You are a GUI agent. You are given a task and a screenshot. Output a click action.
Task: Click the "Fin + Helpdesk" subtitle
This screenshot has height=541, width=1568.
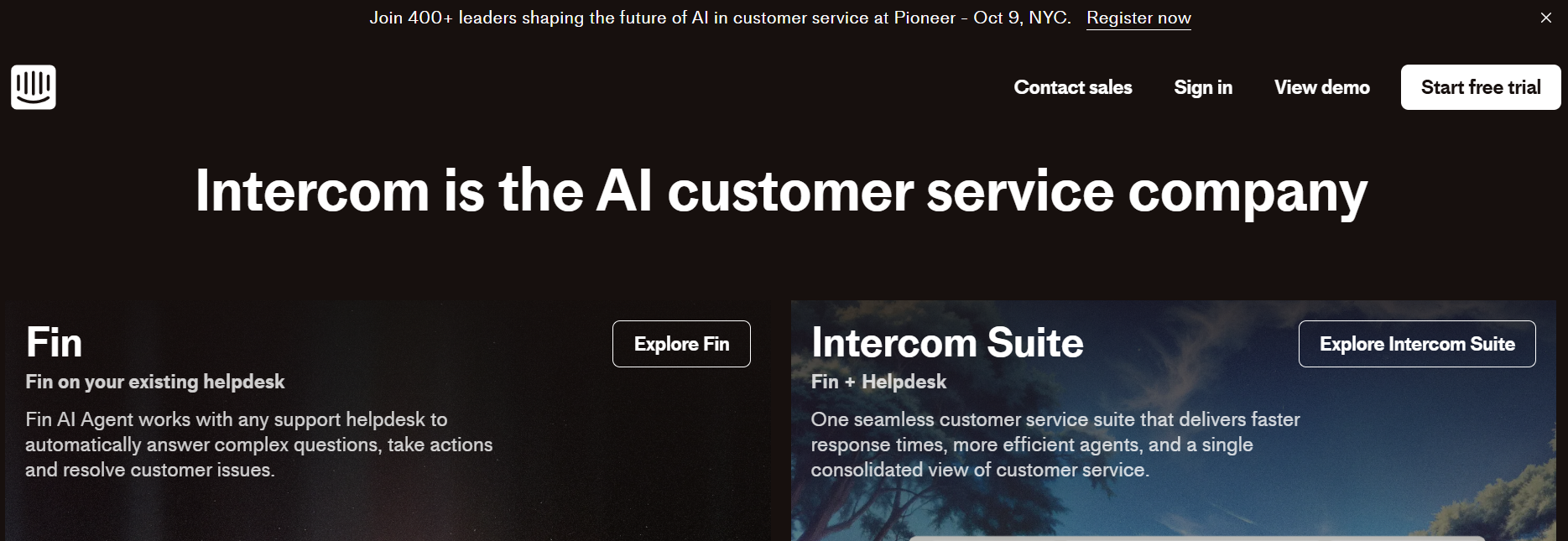878,382
